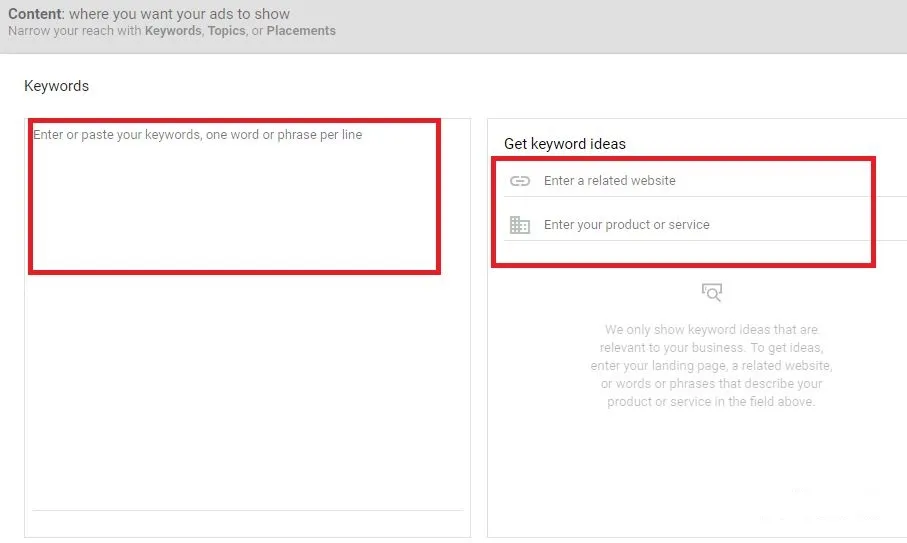Screen dimensions: 907x543
Task: Click the "Get keyword ideas" heading
Action: (564, 144)
